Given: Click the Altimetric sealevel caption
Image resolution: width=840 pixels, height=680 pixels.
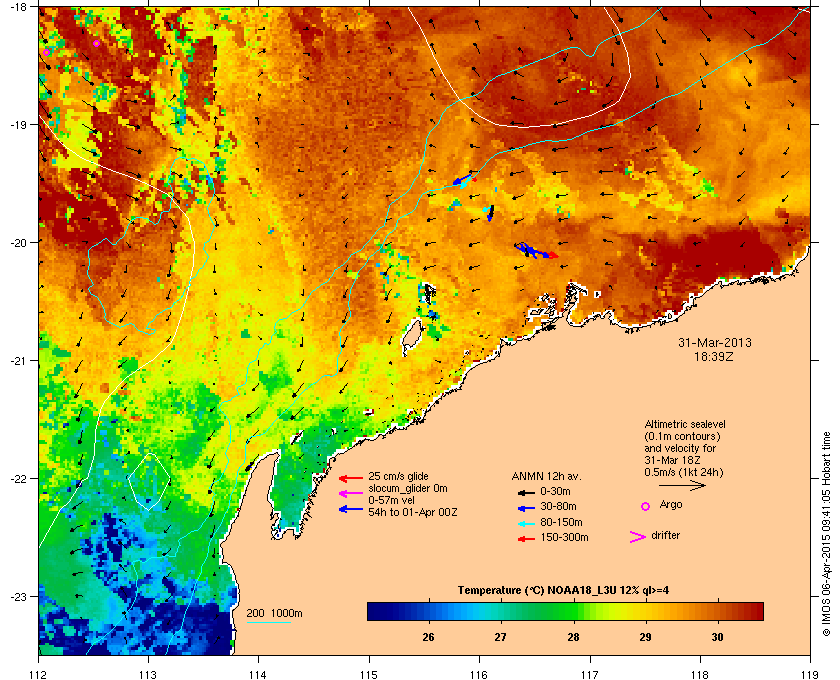Looking at the screenshot, I should pyautogui.click(x=685, y=424).
